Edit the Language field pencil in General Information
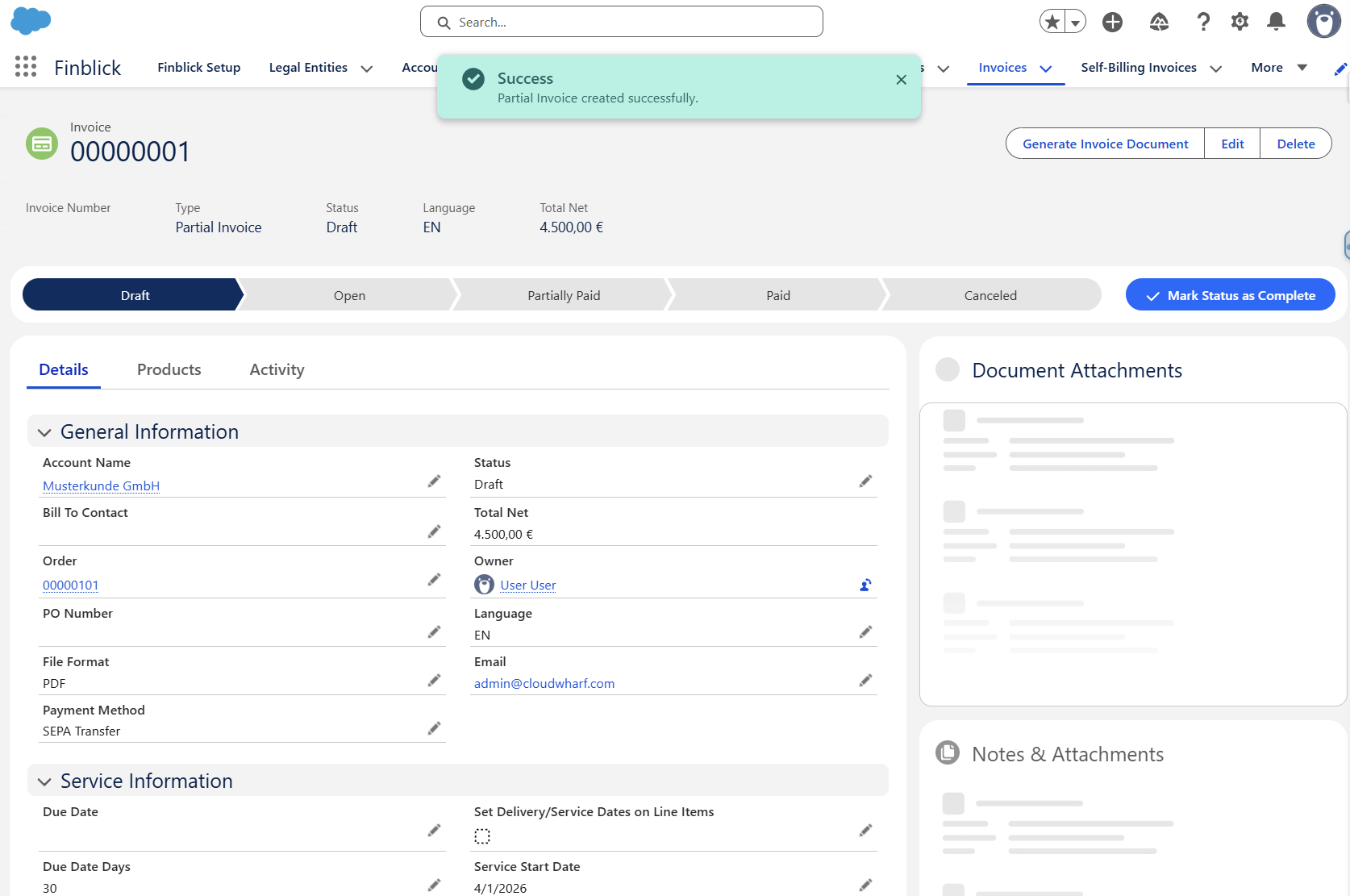Viewport: 1350px width, 896px height. tap(865, 632)
